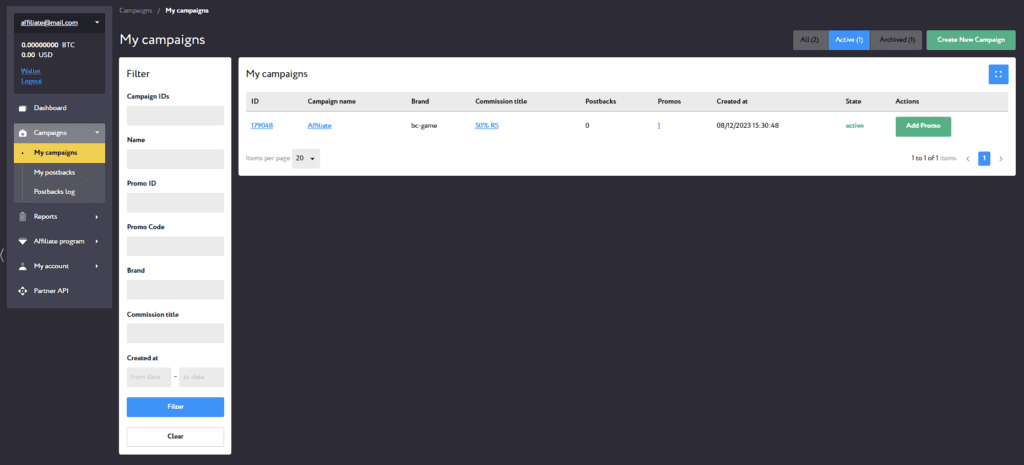This screenshot has width=1024, height=465.
Task: Click the Dashboard monitor icon in sidebar
Action: click(x=23, y=108)
